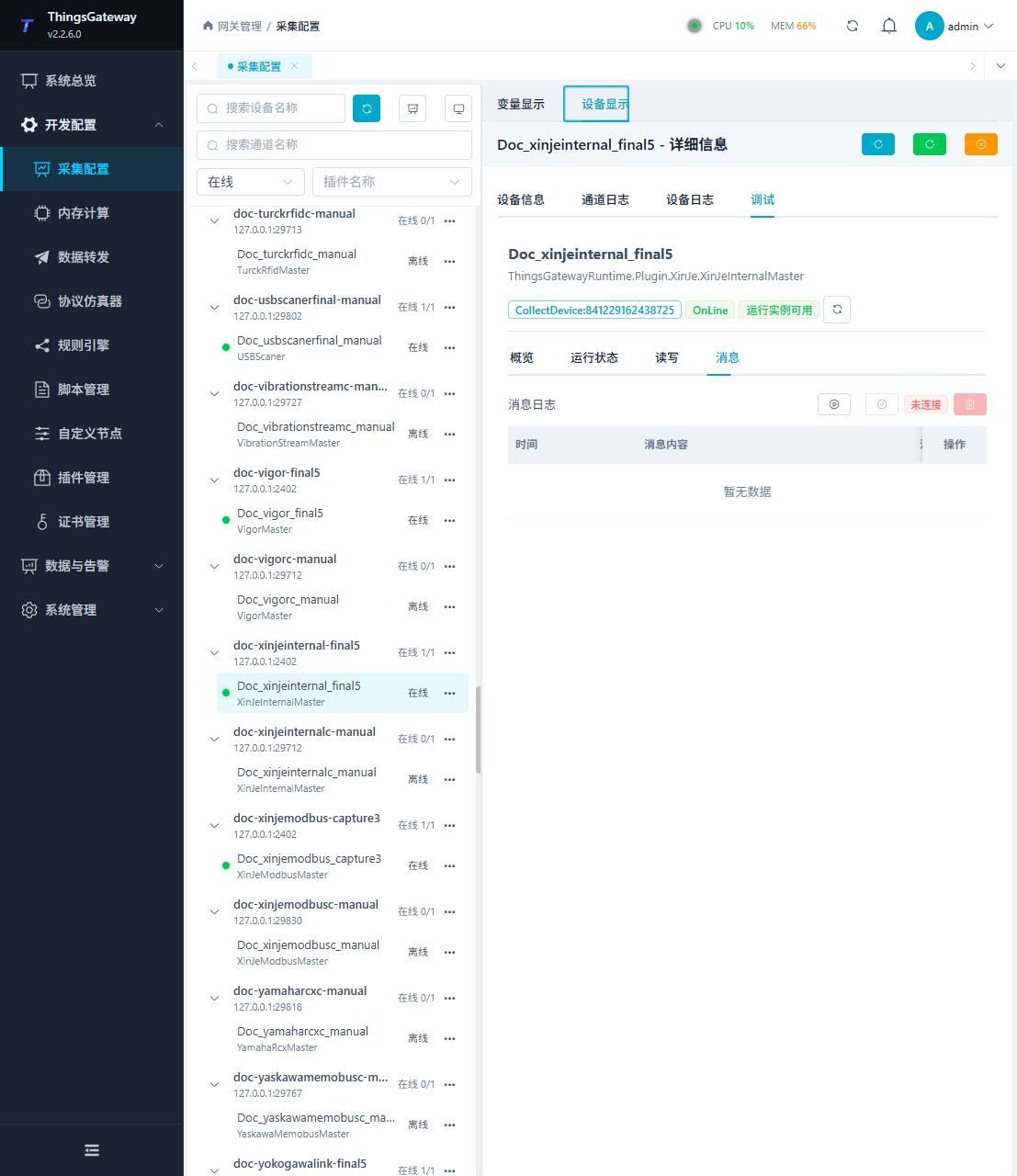Switch to the 变量显示 tab

[x=521, y=104]
